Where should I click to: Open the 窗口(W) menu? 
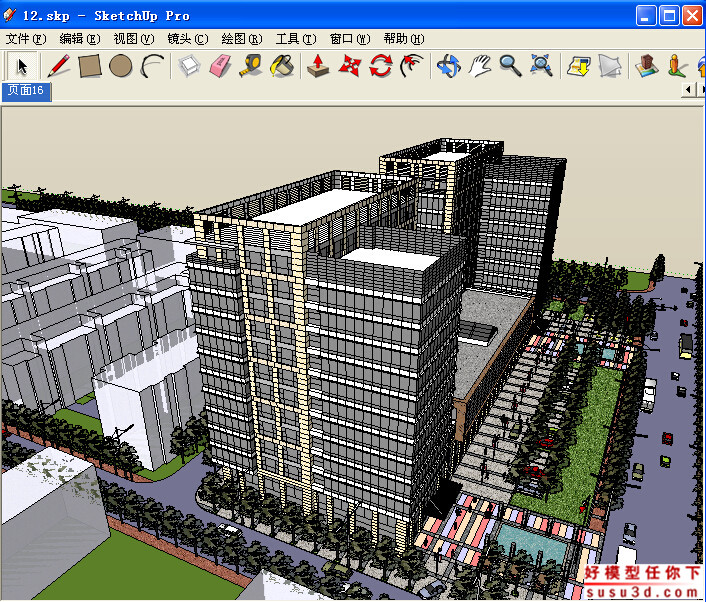pos(350,39)
